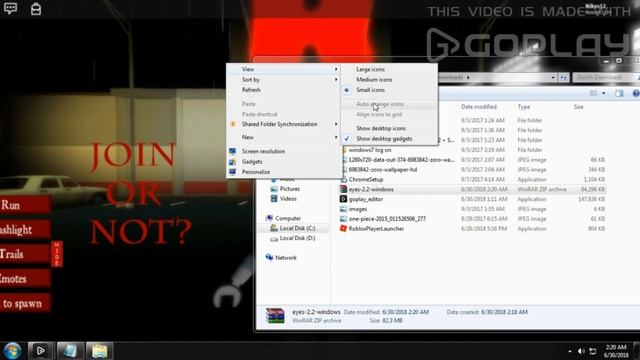640x360 pixels.
Task: Select Gadgets menu entry
Action: pyautogui.click(x=284, y=162)
